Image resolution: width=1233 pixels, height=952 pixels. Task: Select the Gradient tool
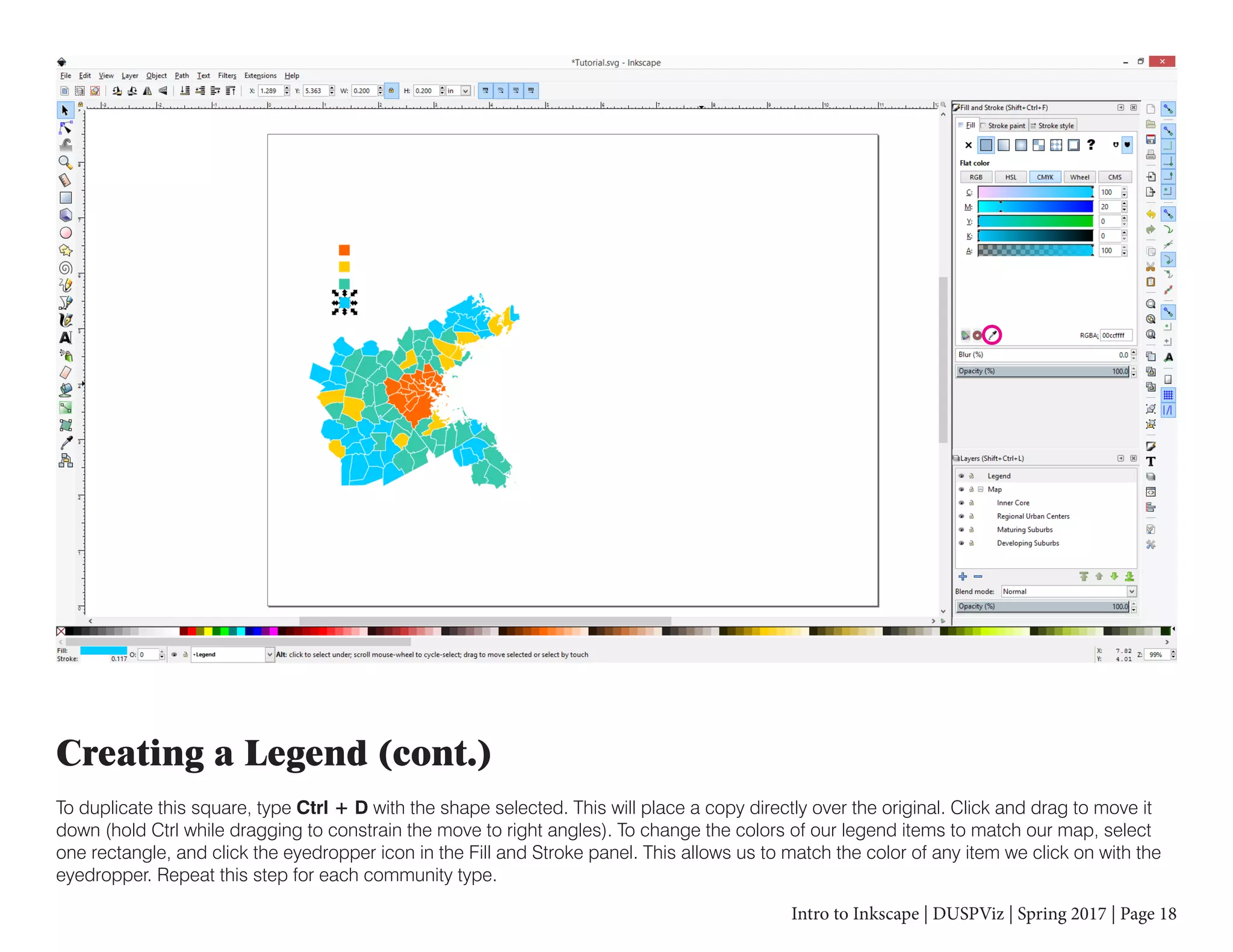click(x=66, y=407)
